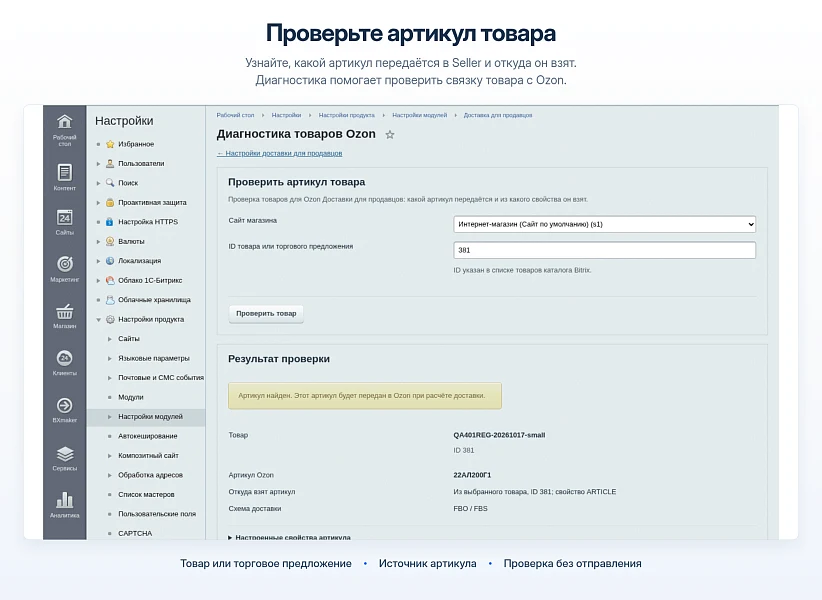Open CAPTCHA settings item

point(135,533)
